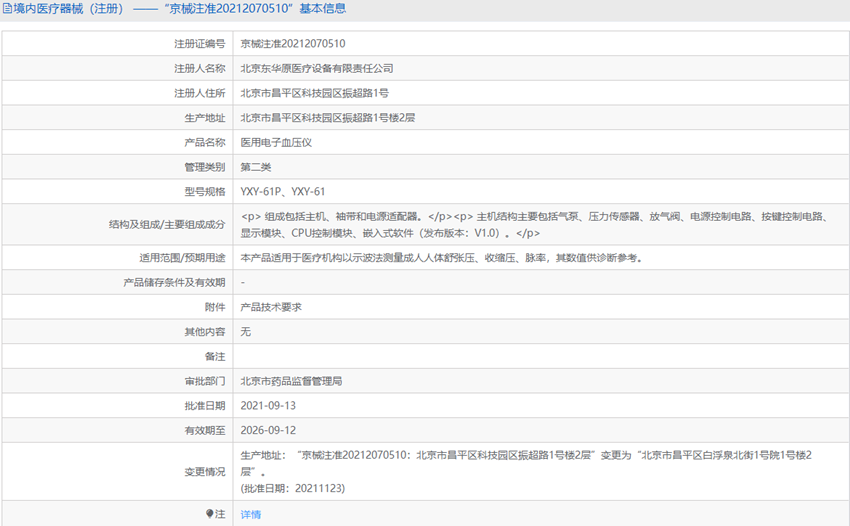This screenshot has height=526, width=850.
Task: Click the 附件 label
Action: pos(215,307)
